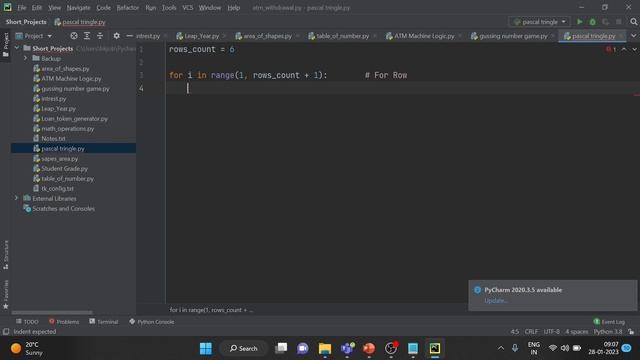Open the Terminal tool window
The width and height of the screenshot is (640, 360).
click(104, 322)
